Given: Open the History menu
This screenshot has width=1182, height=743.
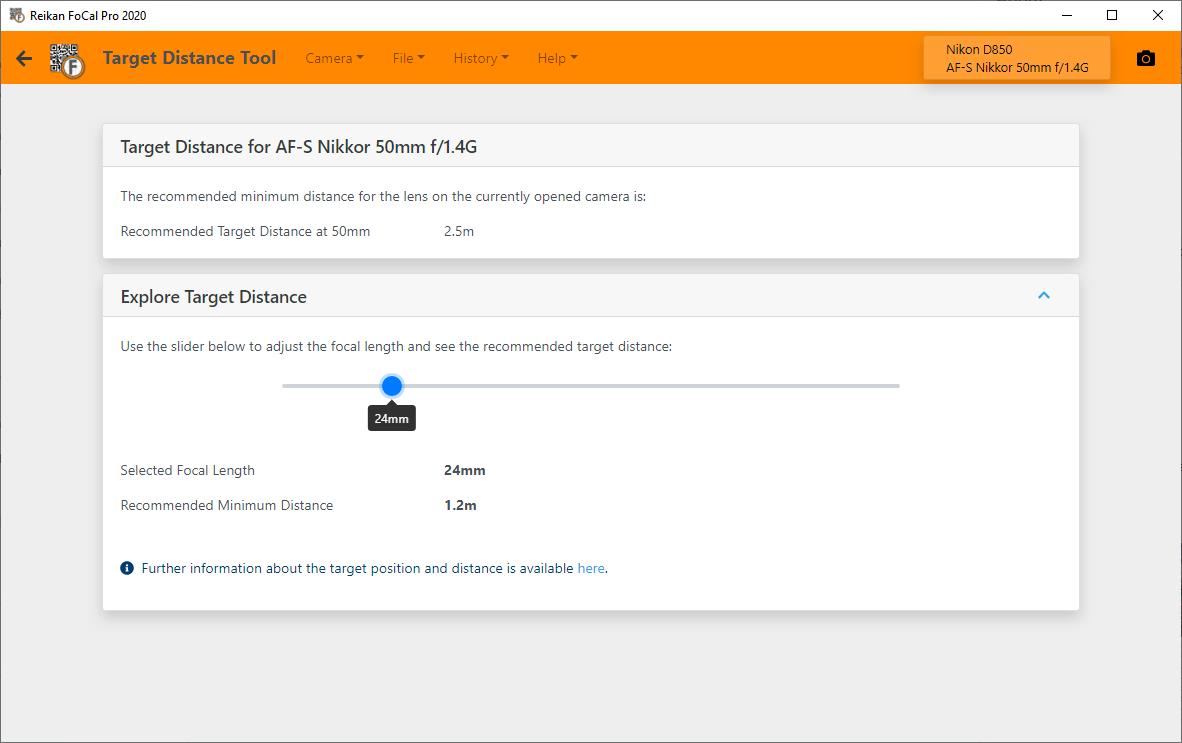Looking at the screenshot, I should coord(481,58).
